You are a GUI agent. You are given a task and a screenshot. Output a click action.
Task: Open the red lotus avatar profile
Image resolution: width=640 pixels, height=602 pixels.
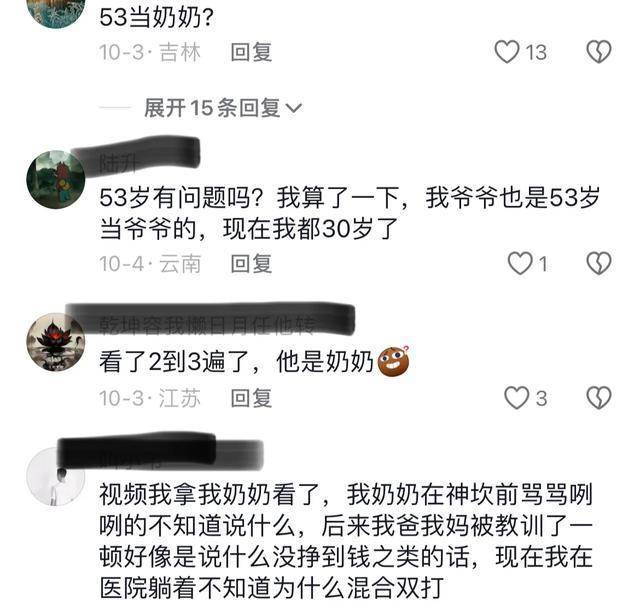pos(56,342)
